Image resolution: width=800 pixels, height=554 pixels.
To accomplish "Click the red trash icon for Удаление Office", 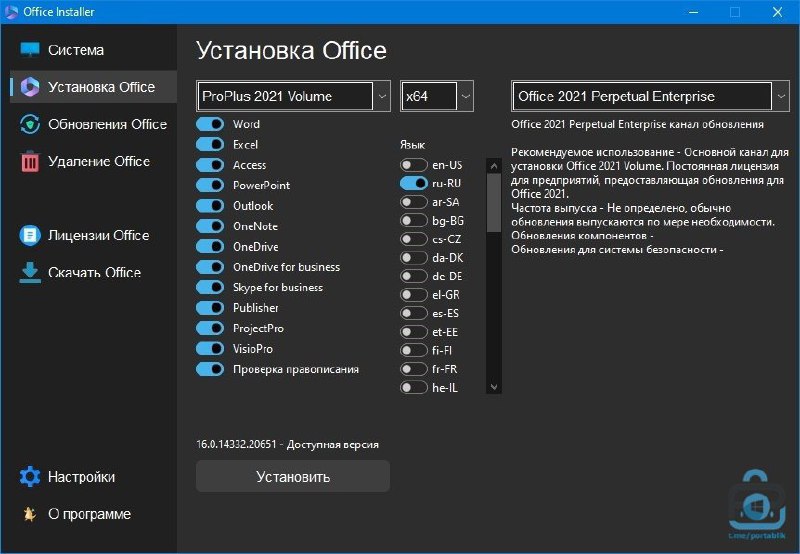I will click(x=30, y=161).
